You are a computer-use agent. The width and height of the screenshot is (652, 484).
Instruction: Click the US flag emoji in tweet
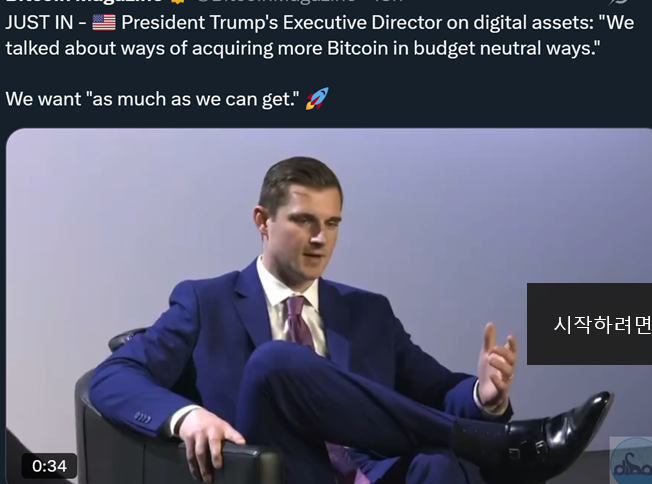(x=104, y=22)
